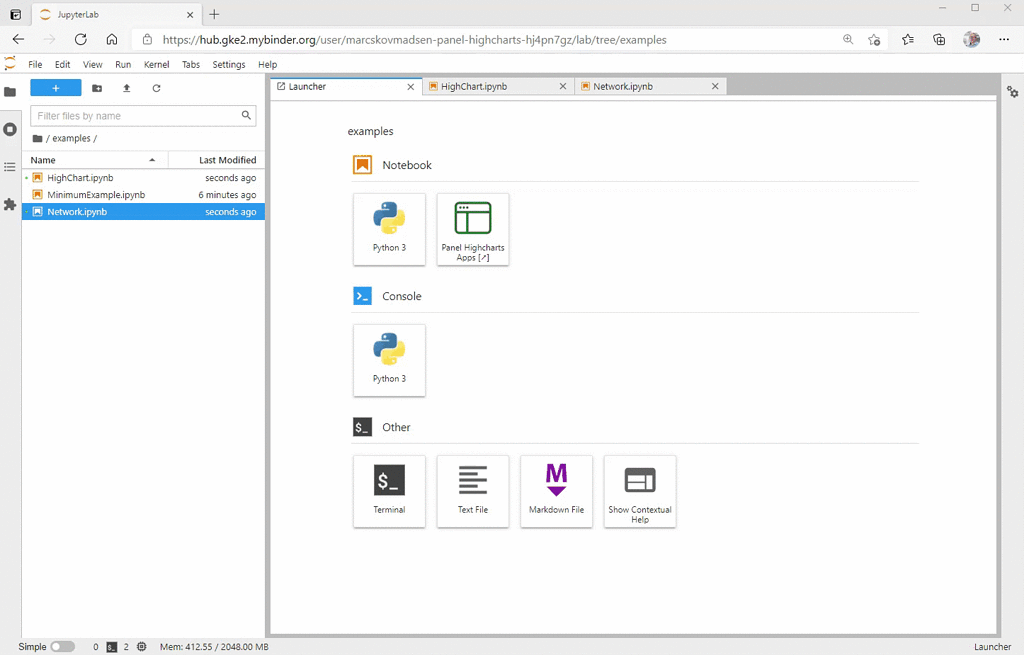The width and height of the screenshot is (1024, 655).
Task: Create a new Markdown File
Action: (x=556, y=491)
